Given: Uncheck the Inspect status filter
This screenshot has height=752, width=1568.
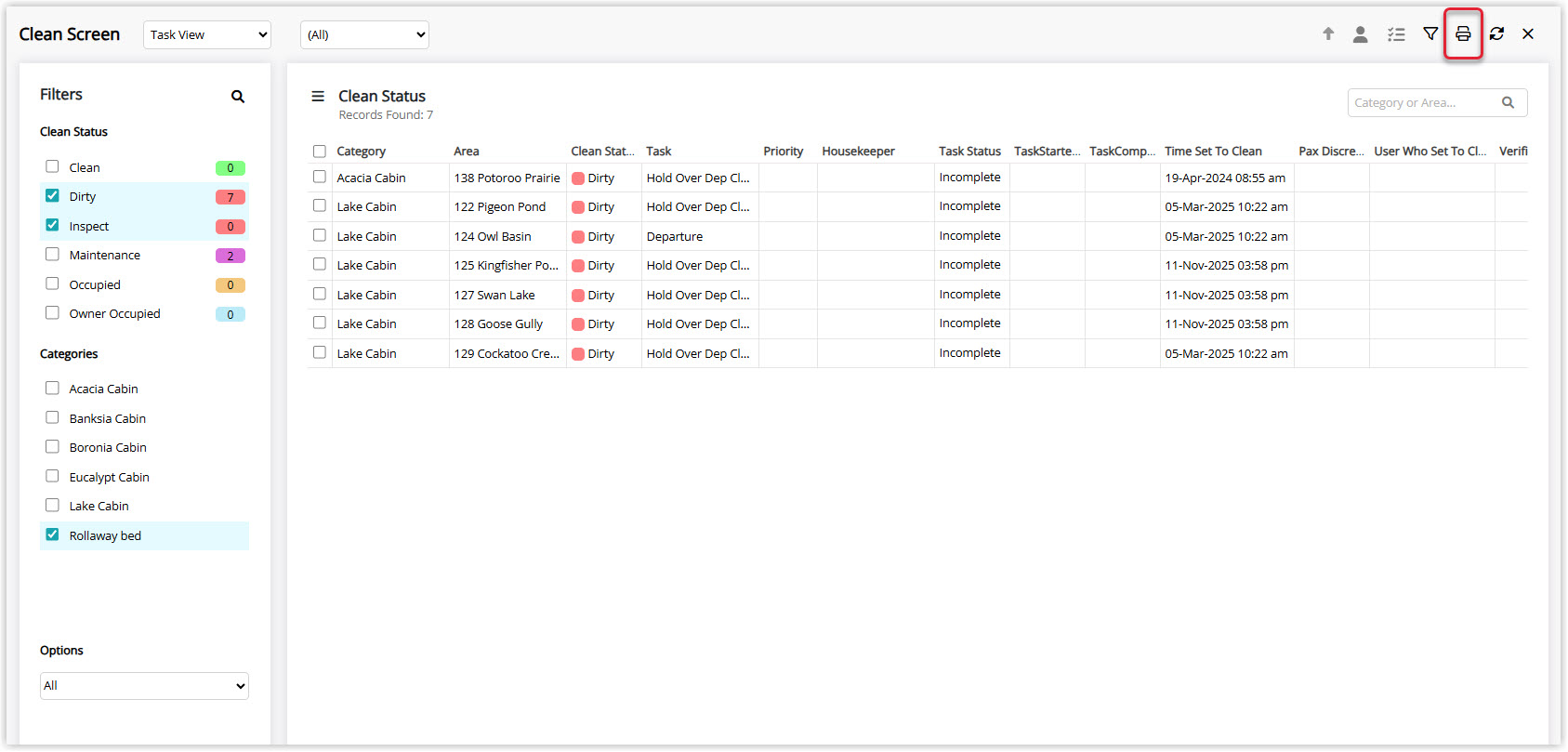Looking at the screenshot, I should [x=52, y=225].
